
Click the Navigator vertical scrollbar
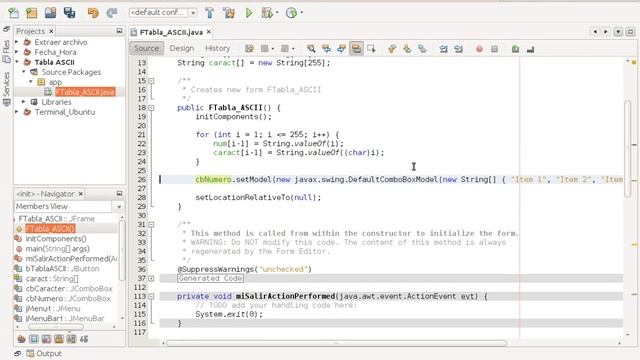tap(122, 251)
